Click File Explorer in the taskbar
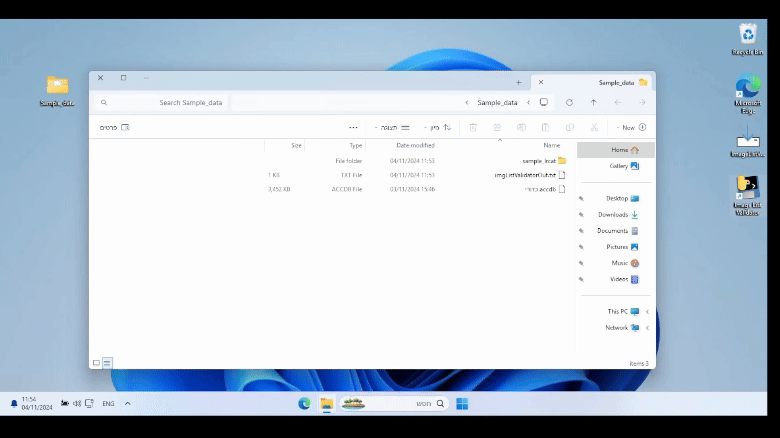The image size is (780, 438). coord(327,404)
